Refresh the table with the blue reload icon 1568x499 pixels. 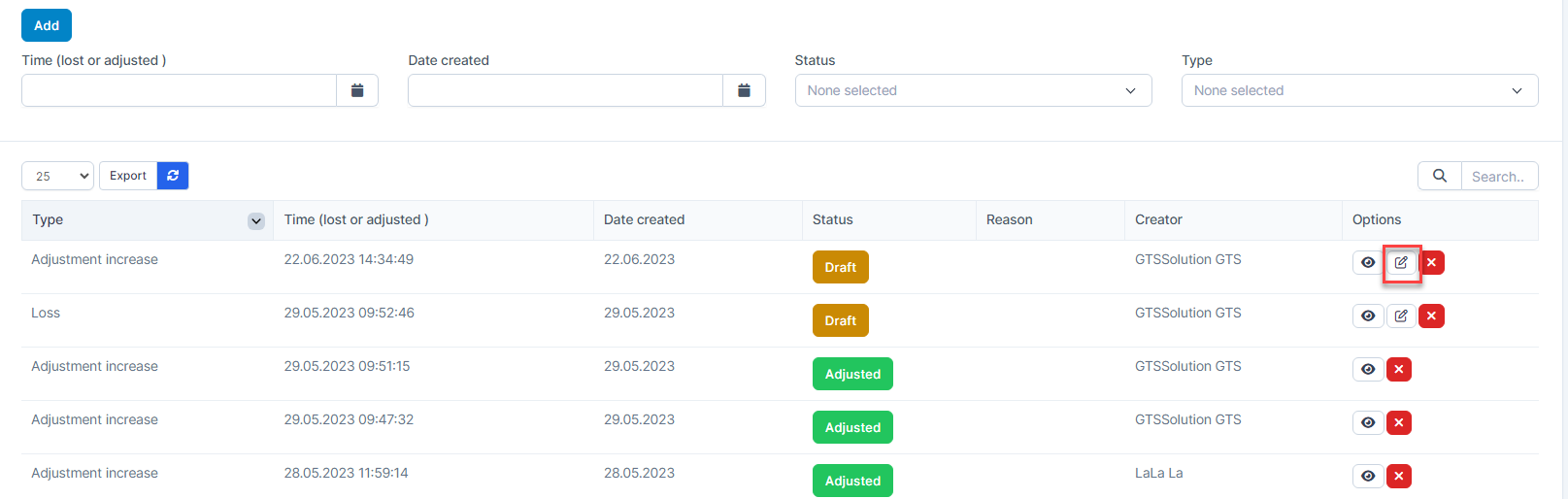point(173,176)
